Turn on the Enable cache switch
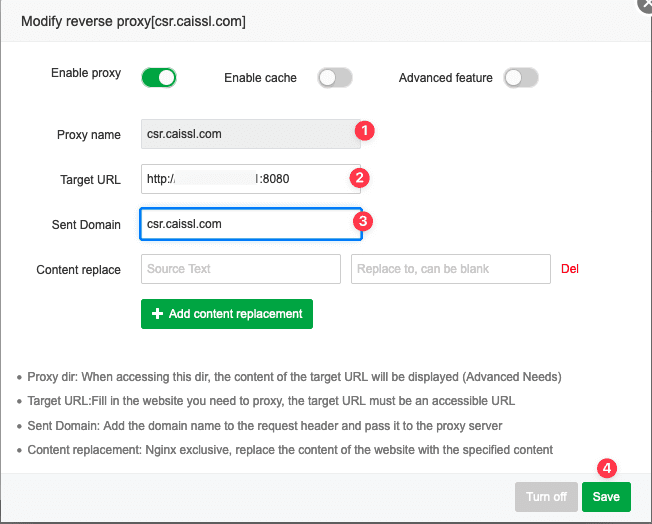 [335, 78]
